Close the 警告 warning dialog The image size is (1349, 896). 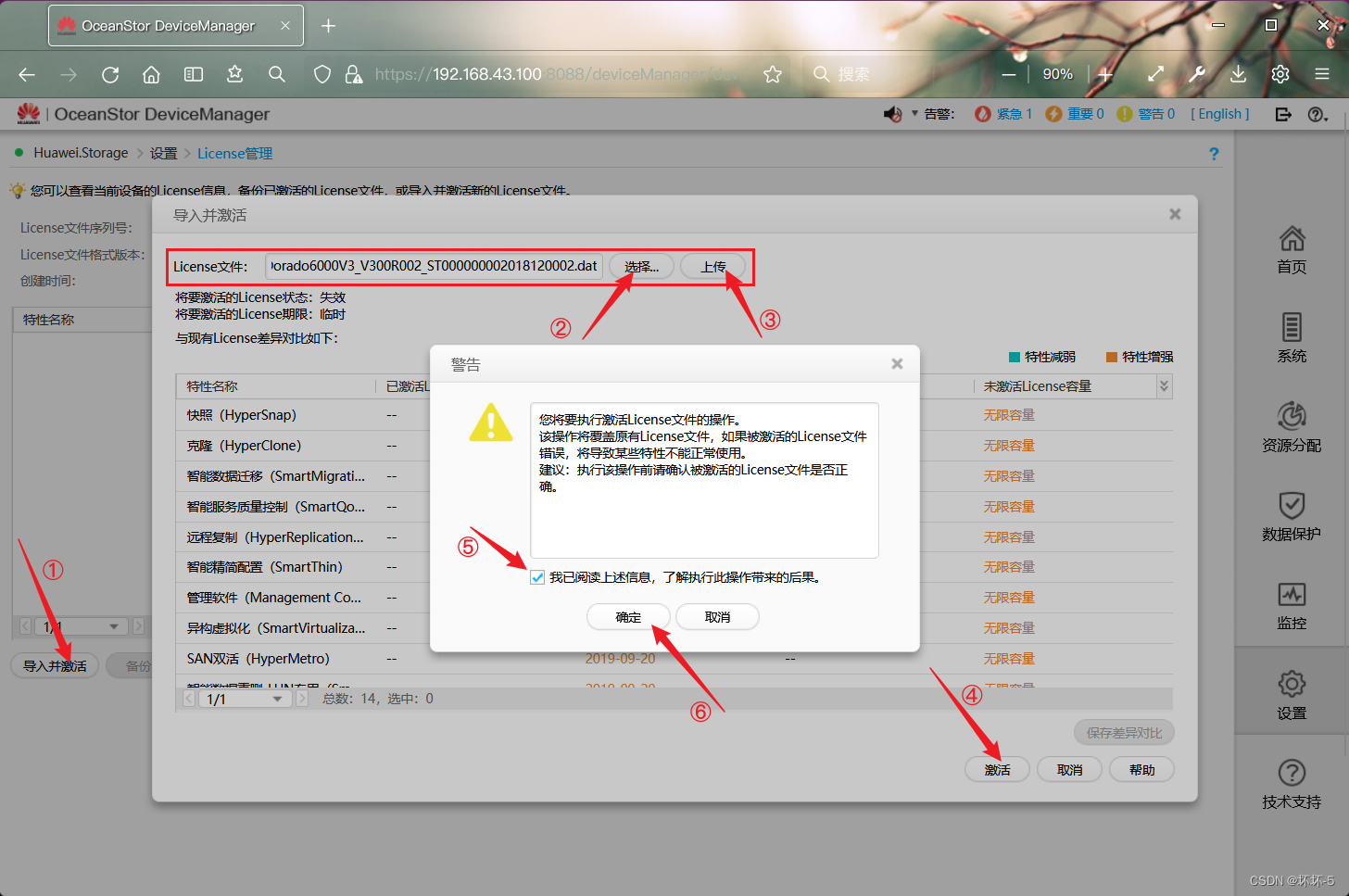pos(897,364)
